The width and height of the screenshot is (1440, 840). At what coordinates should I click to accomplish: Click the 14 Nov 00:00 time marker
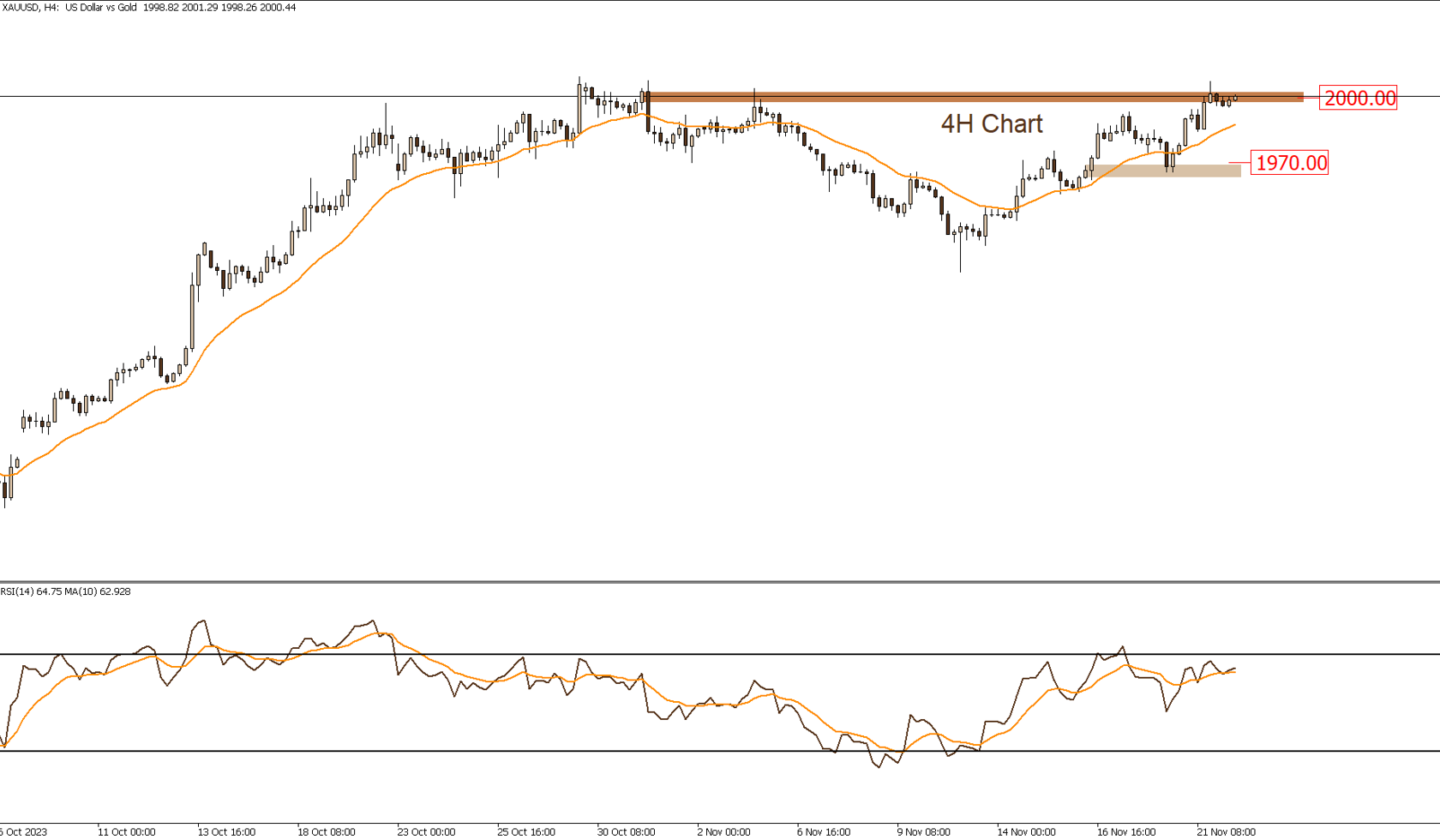pyautogui.click(x=1027, y=831)
